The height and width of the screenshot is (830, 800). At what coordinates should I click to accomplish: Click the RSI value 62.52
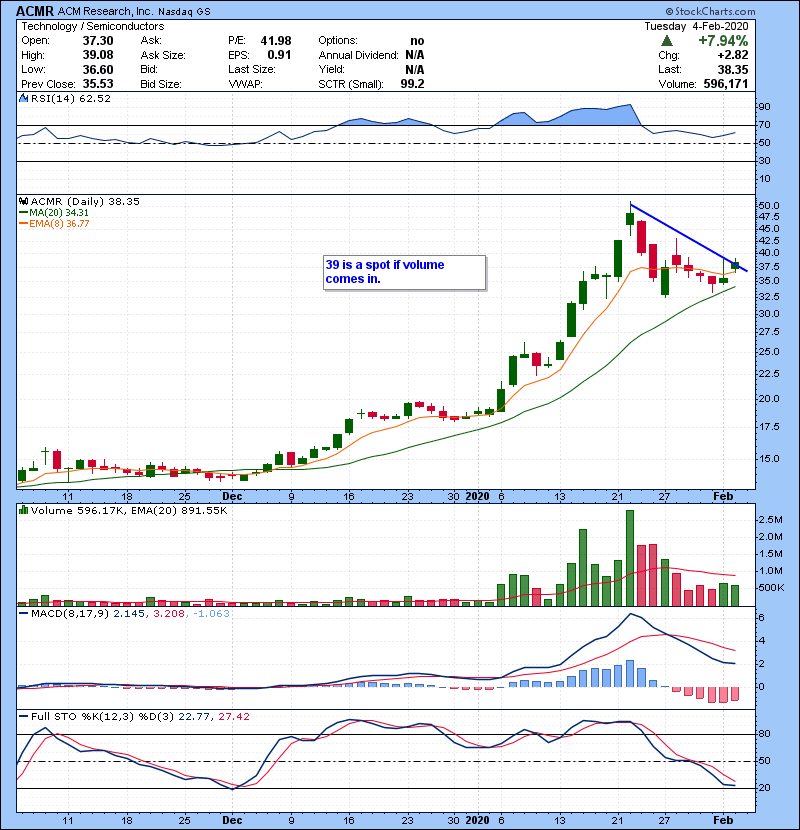pos(95,98)
